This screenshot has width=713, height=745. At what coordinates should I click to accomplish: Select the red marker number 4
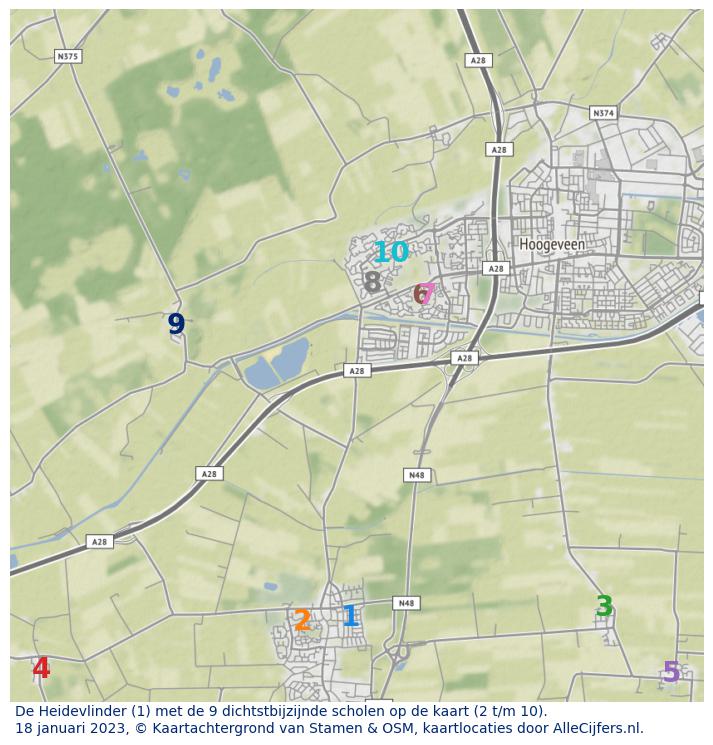[x=41, y=669]
